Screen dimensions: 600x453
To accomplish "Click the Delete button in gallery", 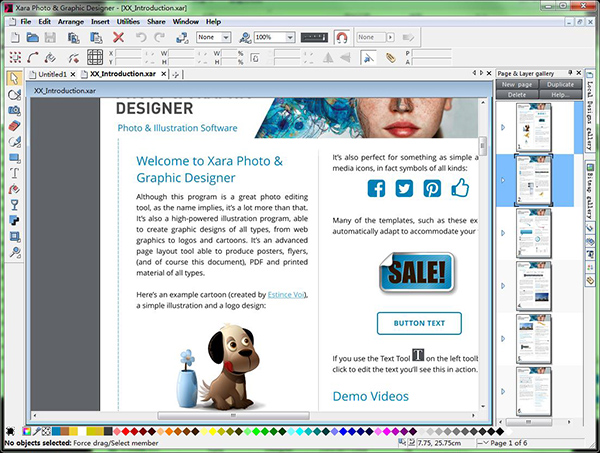I will (517, 95).
